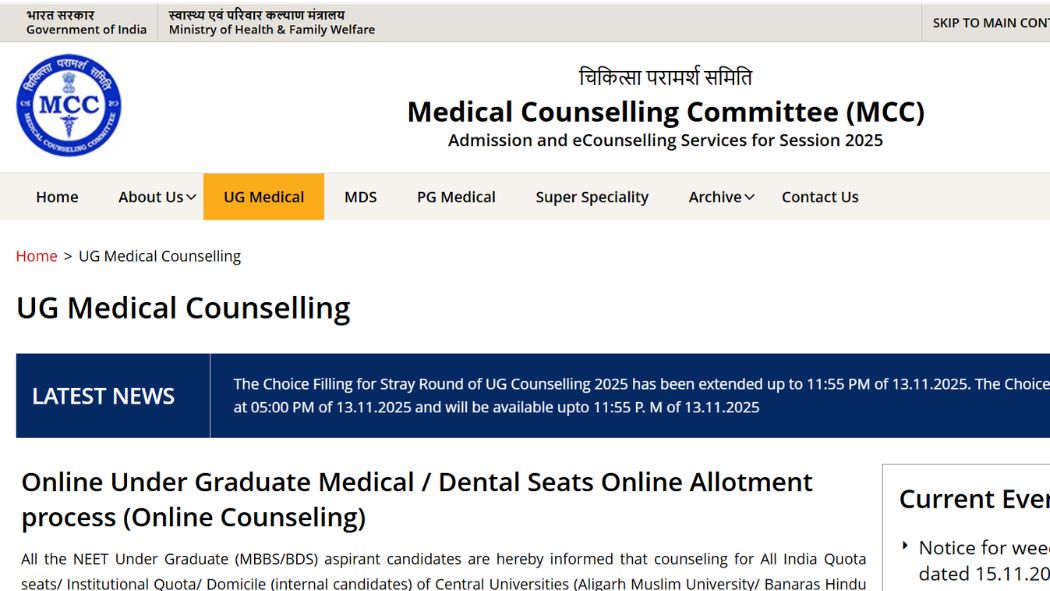
Task: Click the Medical Counselling Committee (MCC) title
Action: 665,111
